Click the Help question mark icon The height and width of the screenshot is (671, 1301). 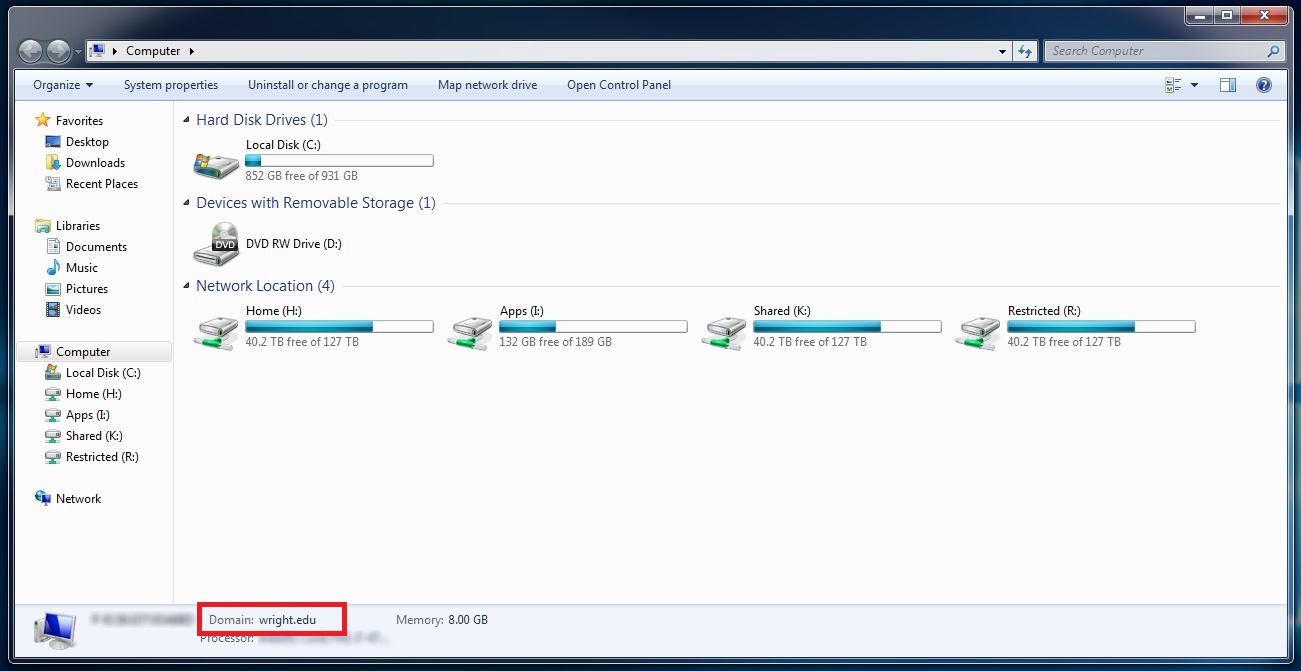[x=1263, y=85]
